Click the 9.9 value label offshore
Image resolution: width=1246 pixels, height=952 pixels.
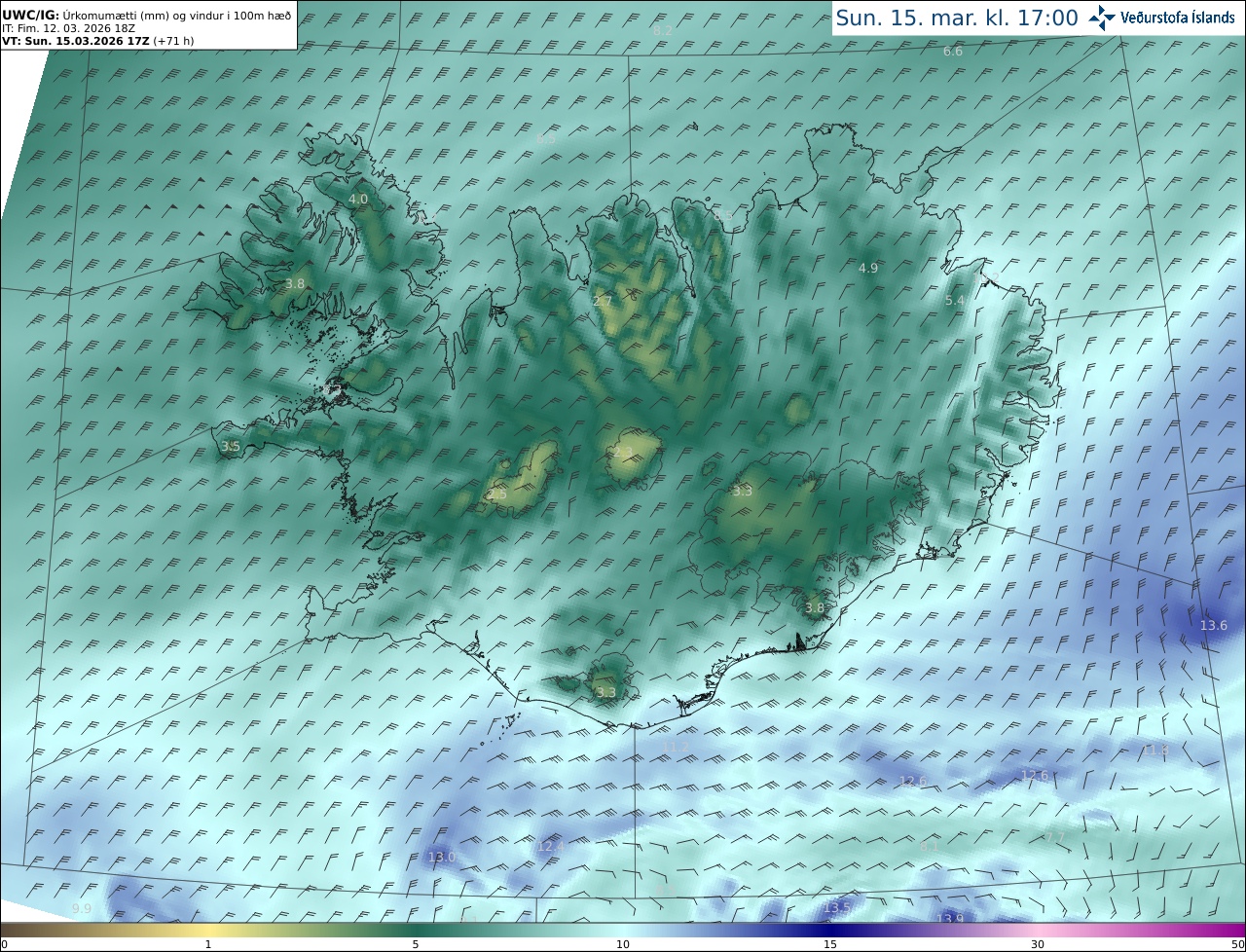click(x=82, y=908)
